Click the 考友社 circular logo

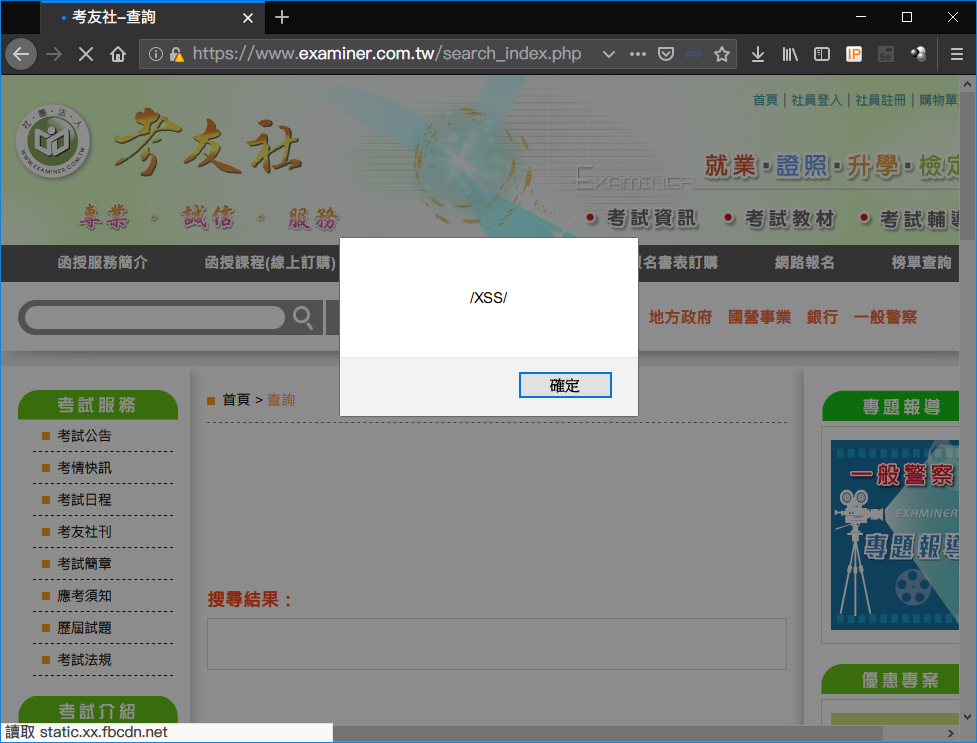(x=53, y=141)
